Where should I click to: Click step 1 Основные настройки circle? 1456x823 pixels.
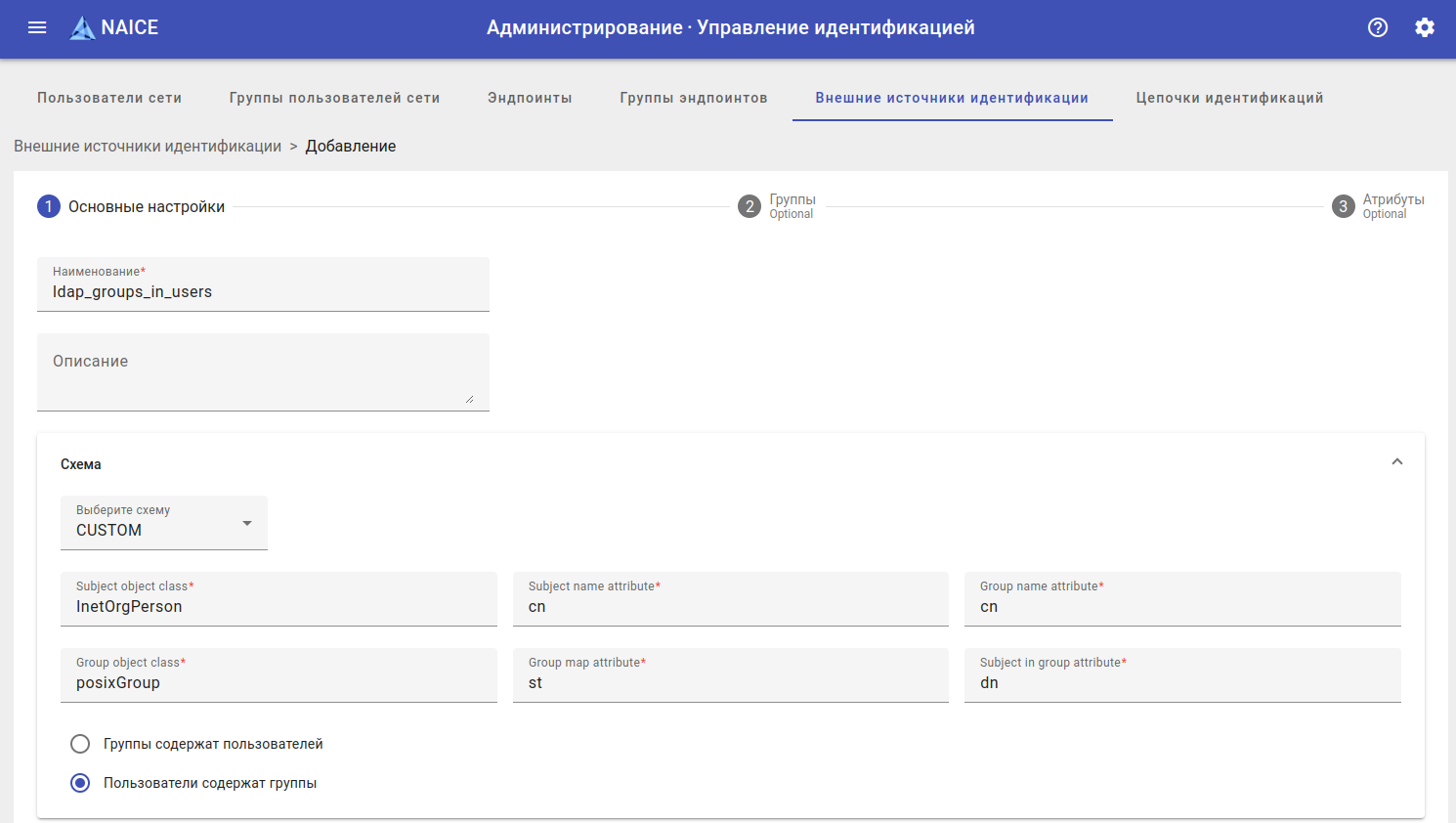click(49, 206)
